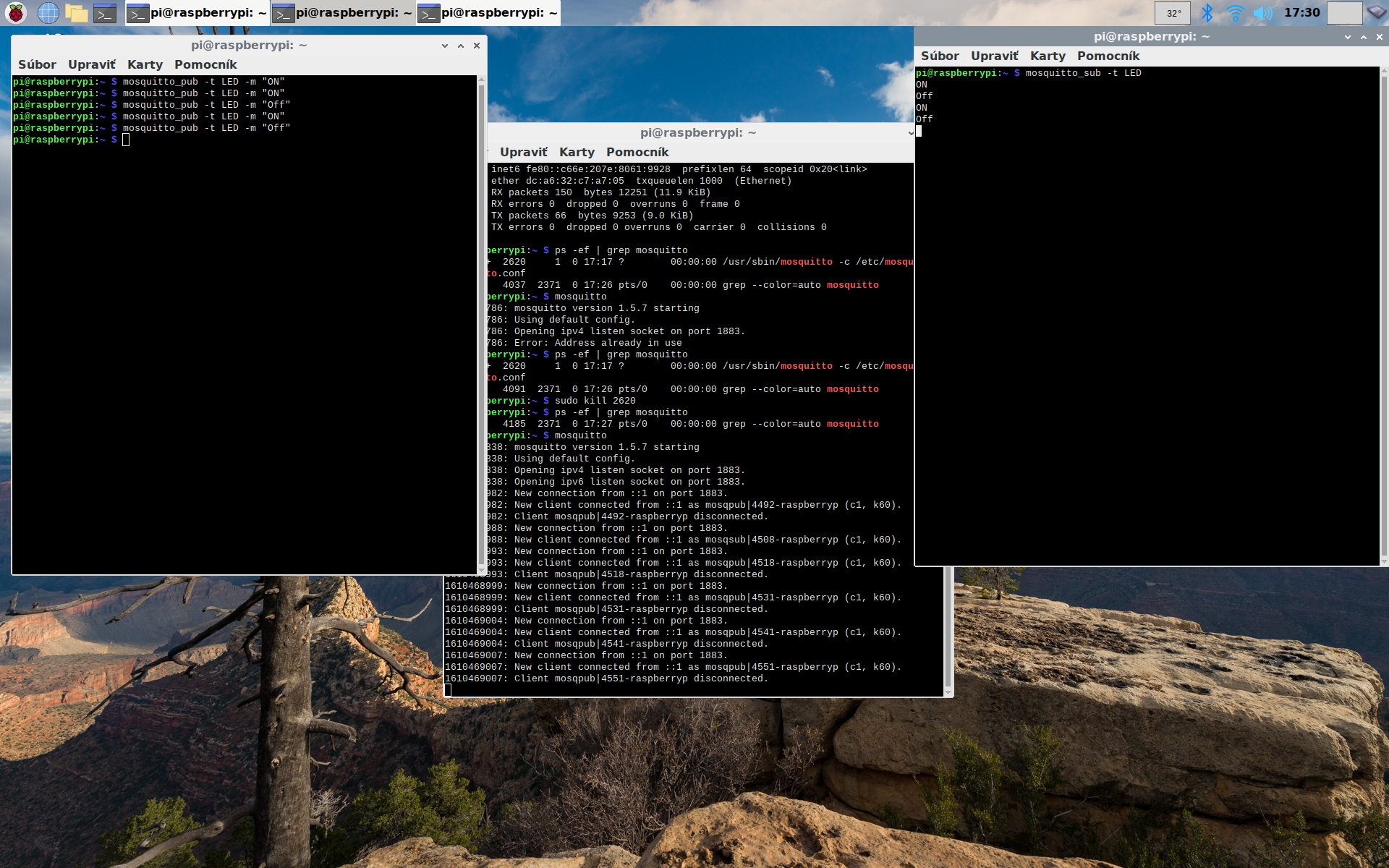This screenshot has height=868, width=1389.
Task: Launch a new terminal from taskbar
Action: tap(105, 12)
